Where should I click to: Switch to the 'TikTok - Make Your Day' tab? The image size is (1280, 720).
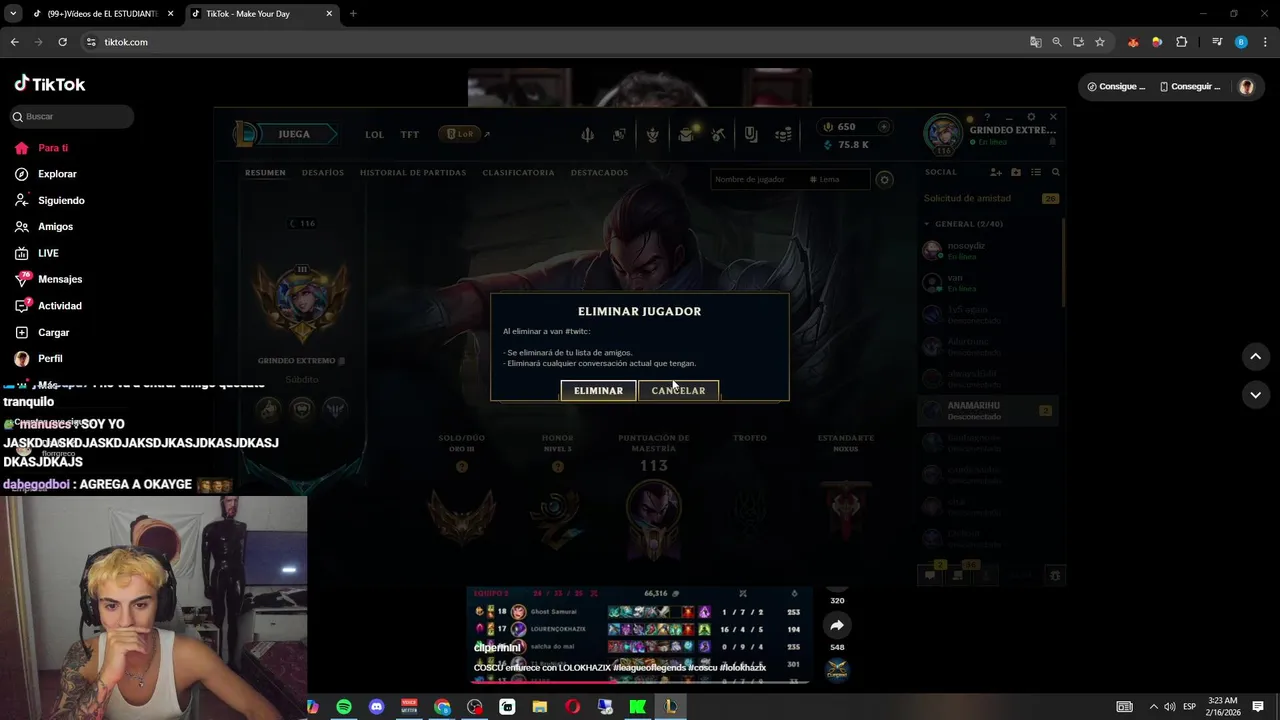point(260,14)
